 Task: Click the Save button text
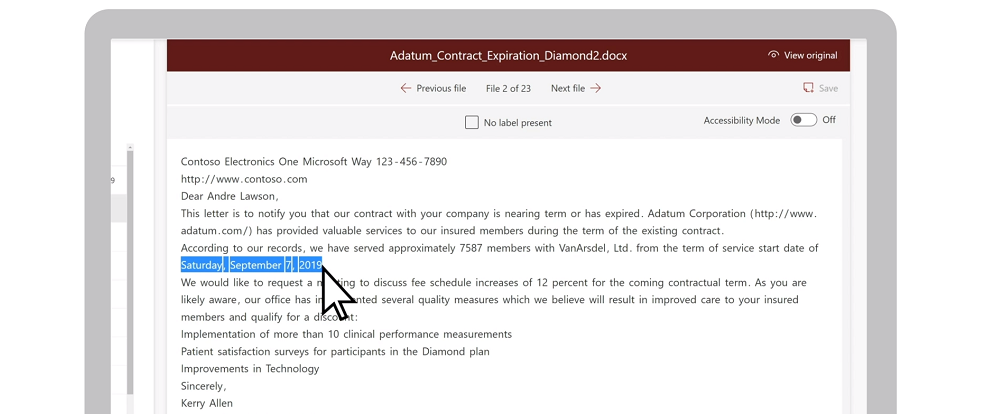828,89
